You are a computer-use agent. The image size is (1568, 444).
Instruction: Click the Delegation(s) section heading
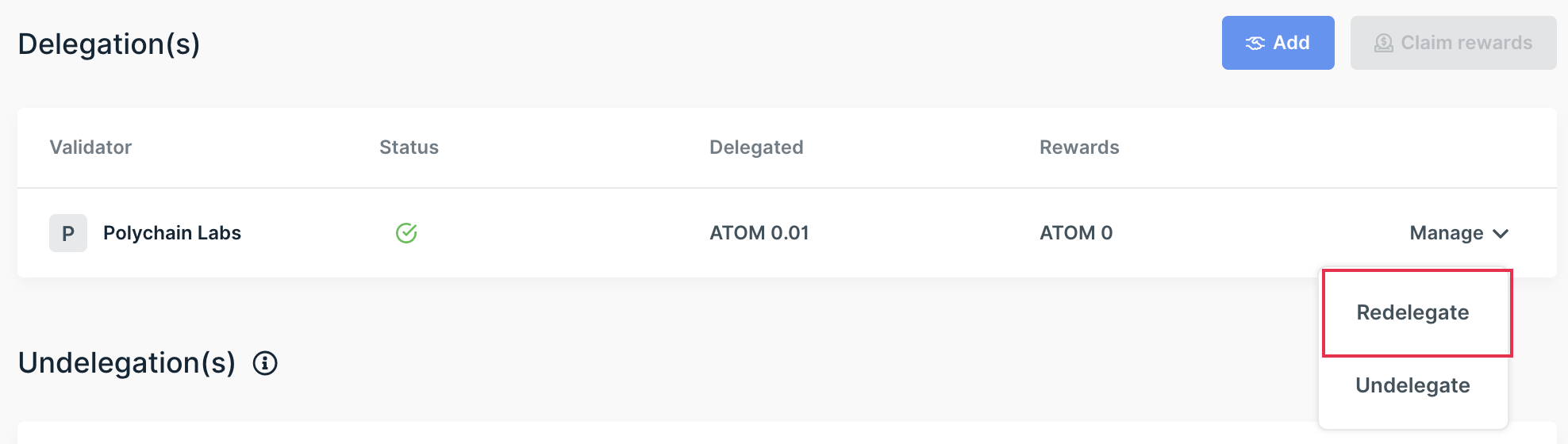click(x=109, y=44)
